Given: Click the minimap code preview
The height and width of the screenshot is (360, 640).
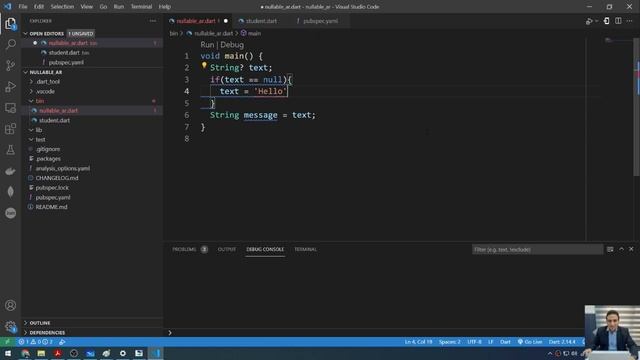Looking at the screenshot, I should 609,40.
